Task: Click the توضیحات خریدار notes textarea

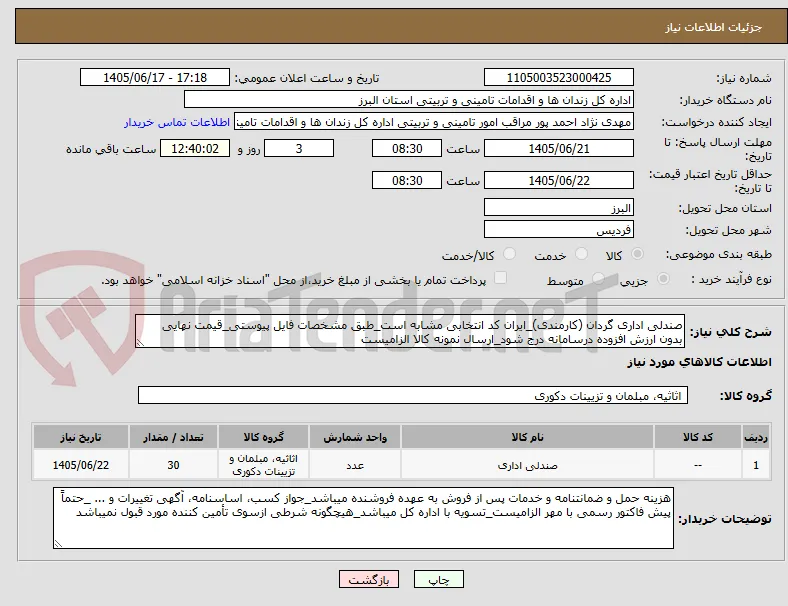Action: point(363,518)
